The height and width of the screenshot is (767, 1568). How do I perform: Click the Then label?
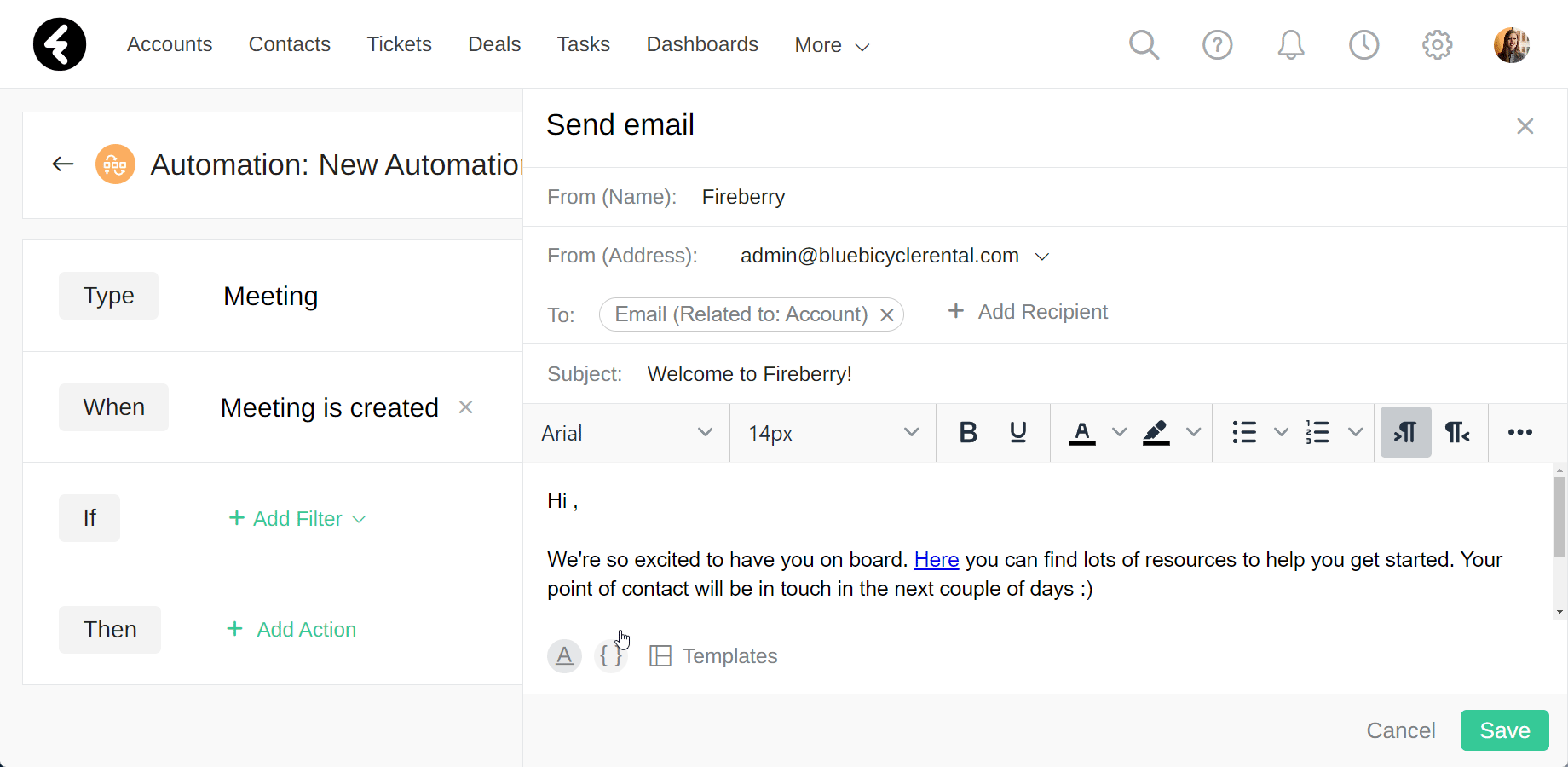coord(110,630)
